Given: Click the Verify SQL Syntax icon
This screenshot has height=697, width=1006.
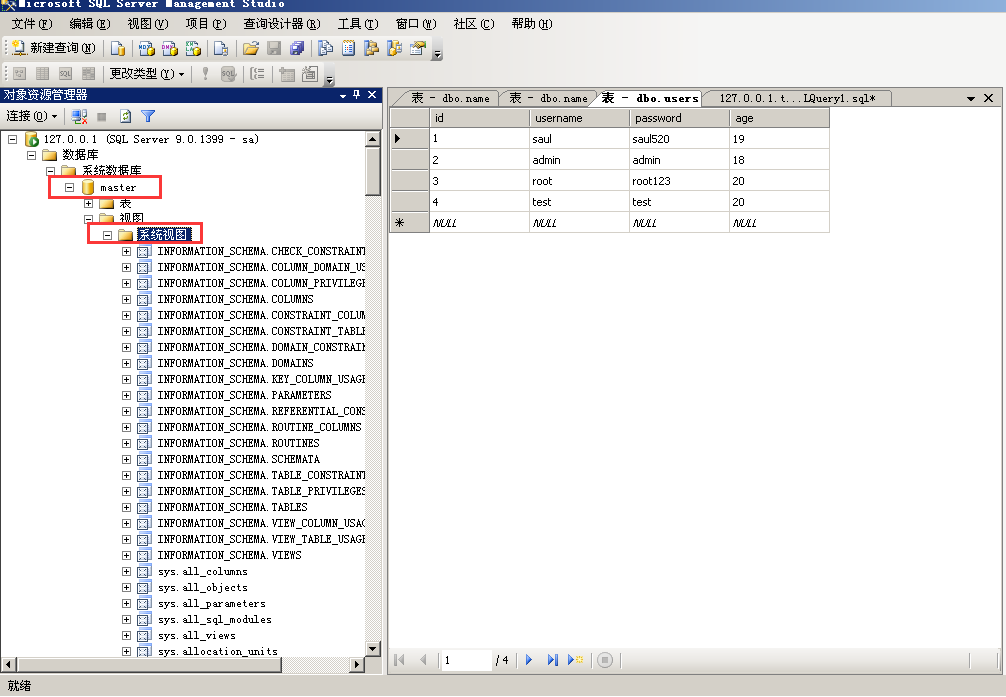Looking at the screenshot, I should [x=228, y=74].
